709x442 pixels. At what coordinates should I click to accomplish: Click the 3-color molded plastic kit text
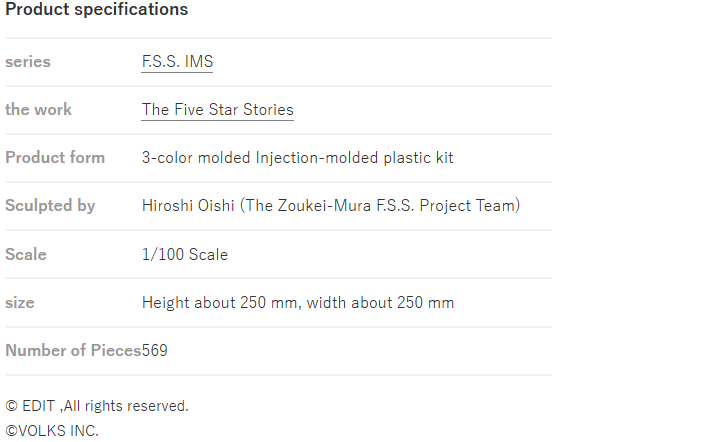(x=298, y=157)
